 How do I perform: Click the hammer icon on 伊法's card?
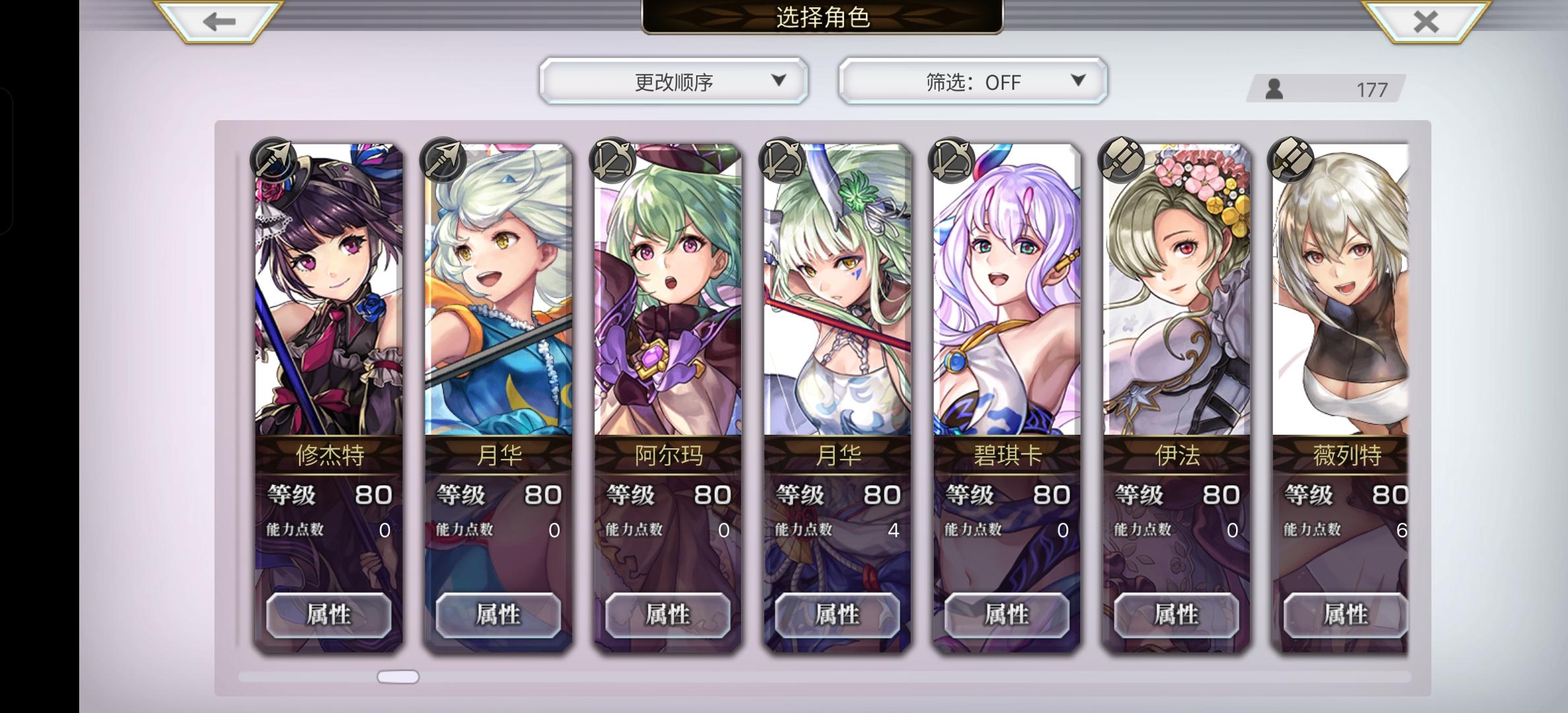[1121, 160]
